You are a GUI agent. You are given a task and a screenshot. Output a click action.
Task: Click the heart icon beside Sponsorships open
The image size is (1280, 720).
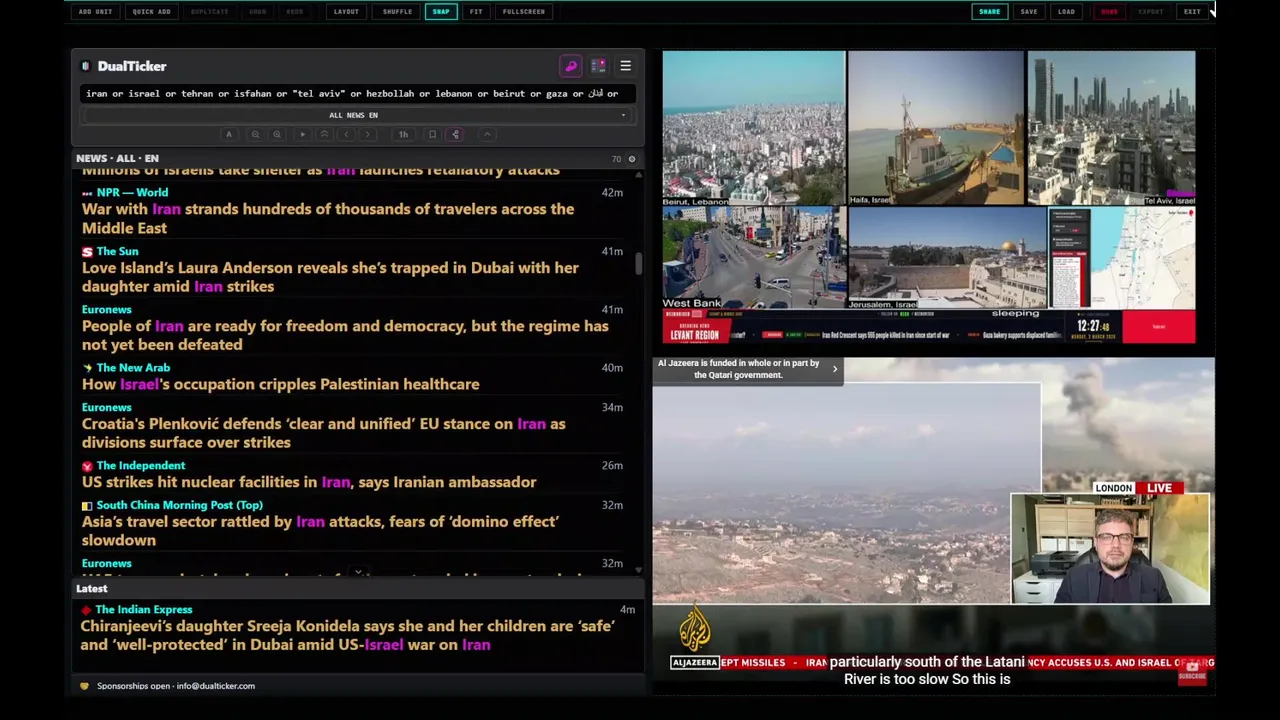pyautogui.click(x=84, y=686)
